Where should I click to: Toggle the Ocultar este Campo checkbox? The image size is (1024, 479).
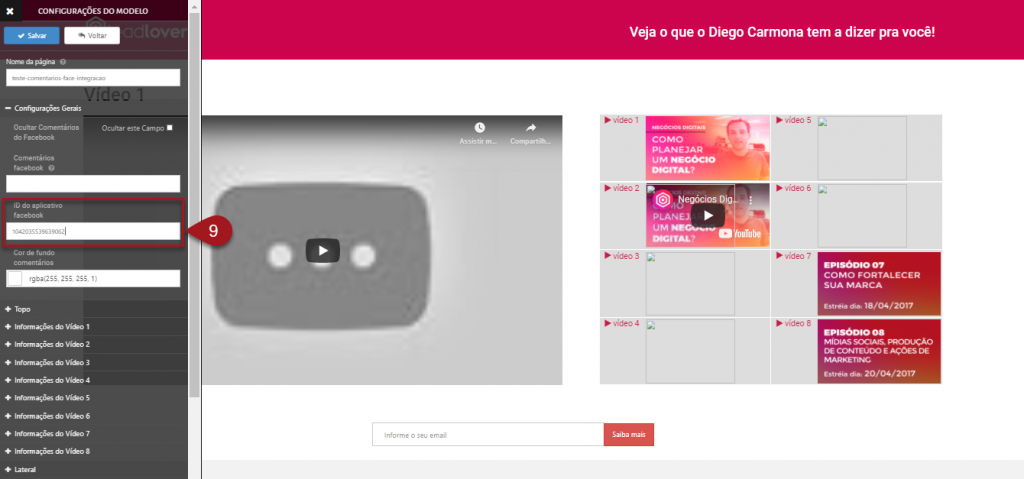coord(170,128)
